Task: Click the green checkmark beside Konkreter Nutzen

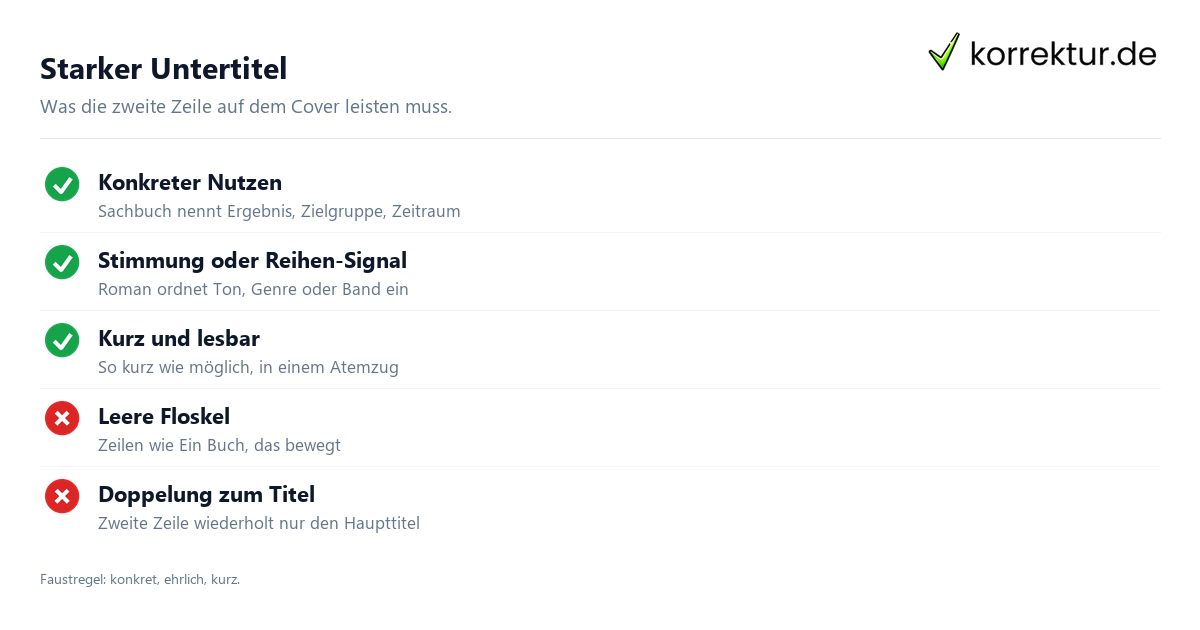Action: 62,184
